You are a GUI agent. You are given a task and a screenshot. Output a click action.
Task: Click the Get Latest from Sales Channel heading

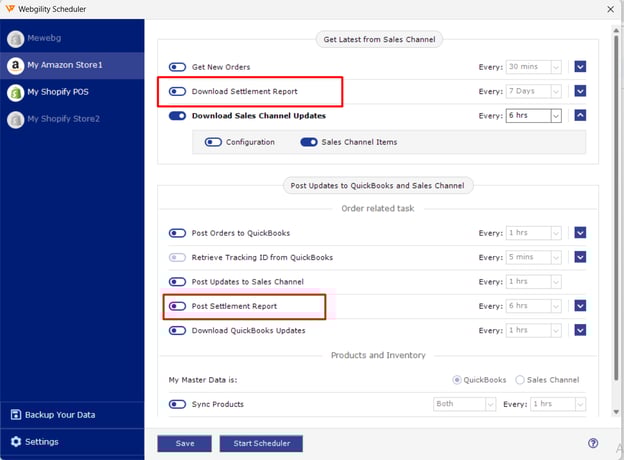(x=379, y=39)
